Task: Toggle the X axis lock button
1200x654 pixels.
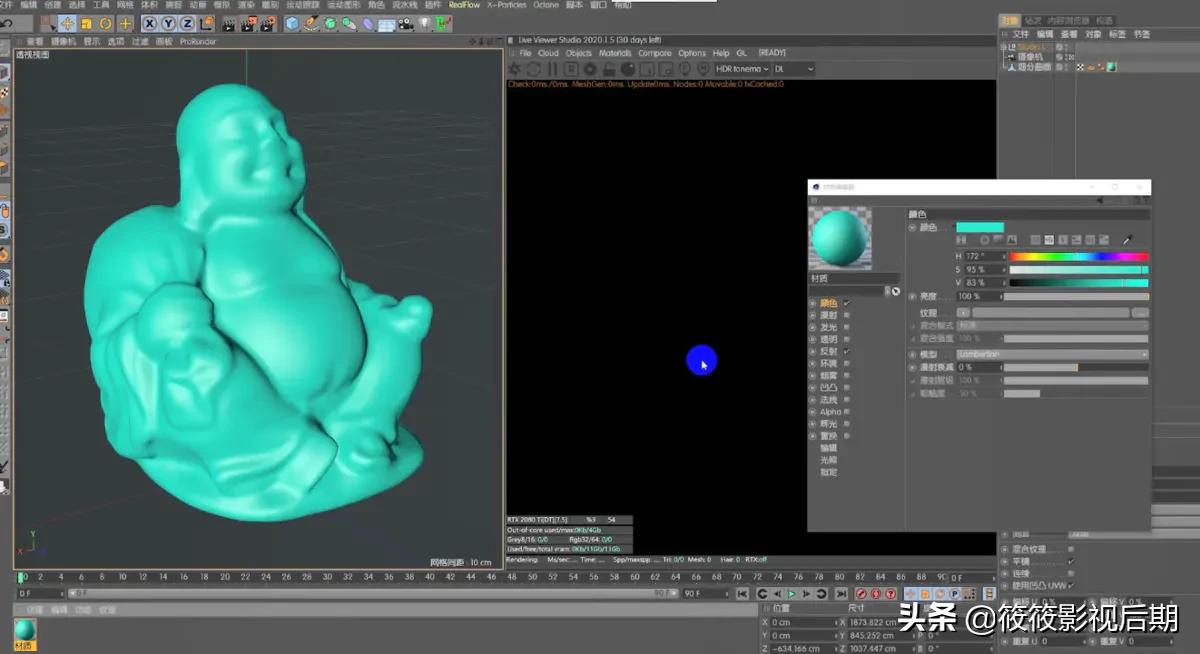Action: click(150, 23)
